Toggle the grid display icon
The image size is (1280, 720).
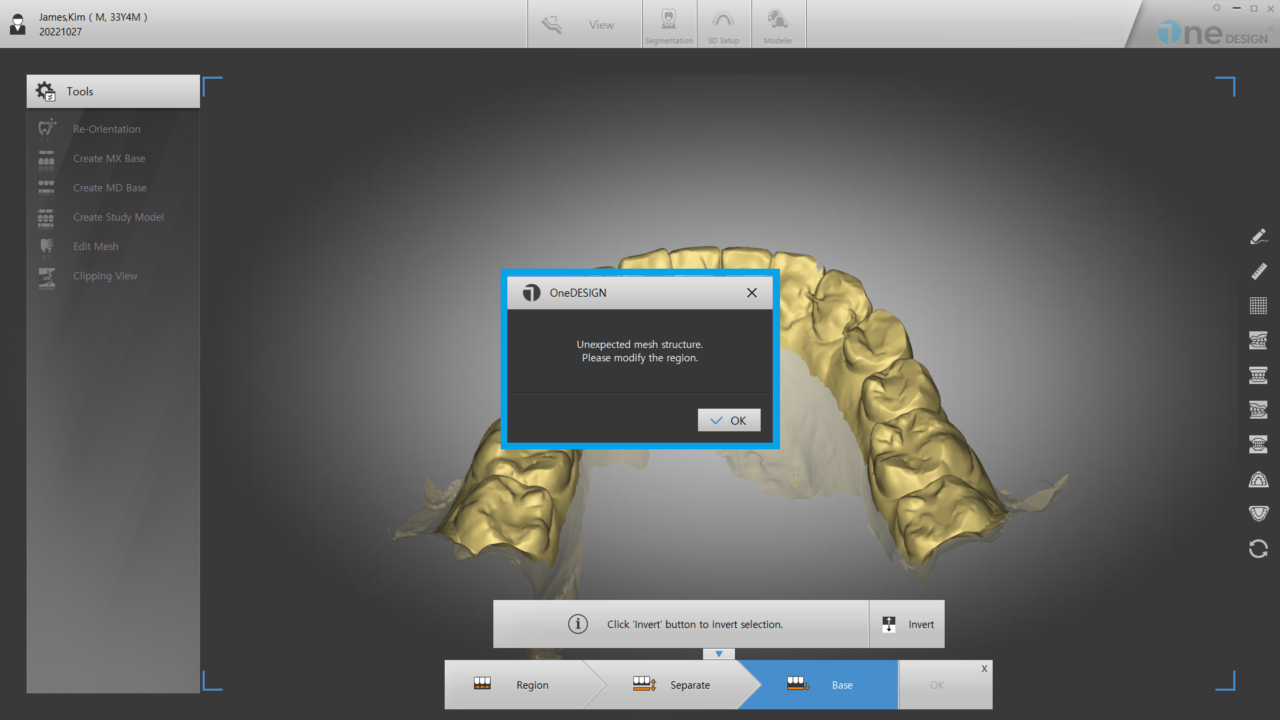[x=1258, y=305]
